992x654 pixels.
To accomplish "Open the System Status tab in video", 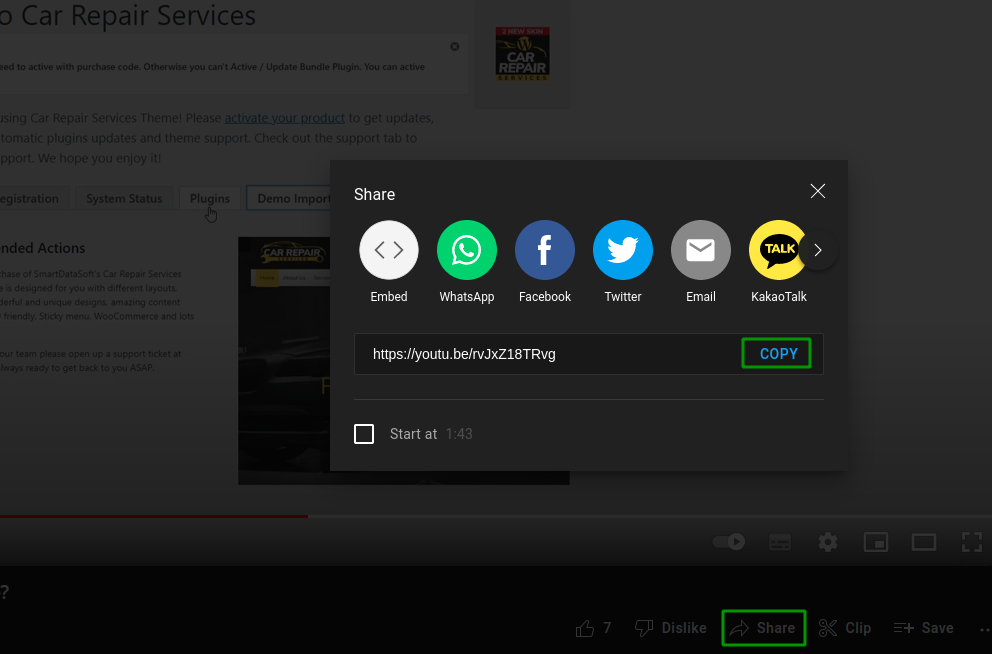I will [124, 199].
